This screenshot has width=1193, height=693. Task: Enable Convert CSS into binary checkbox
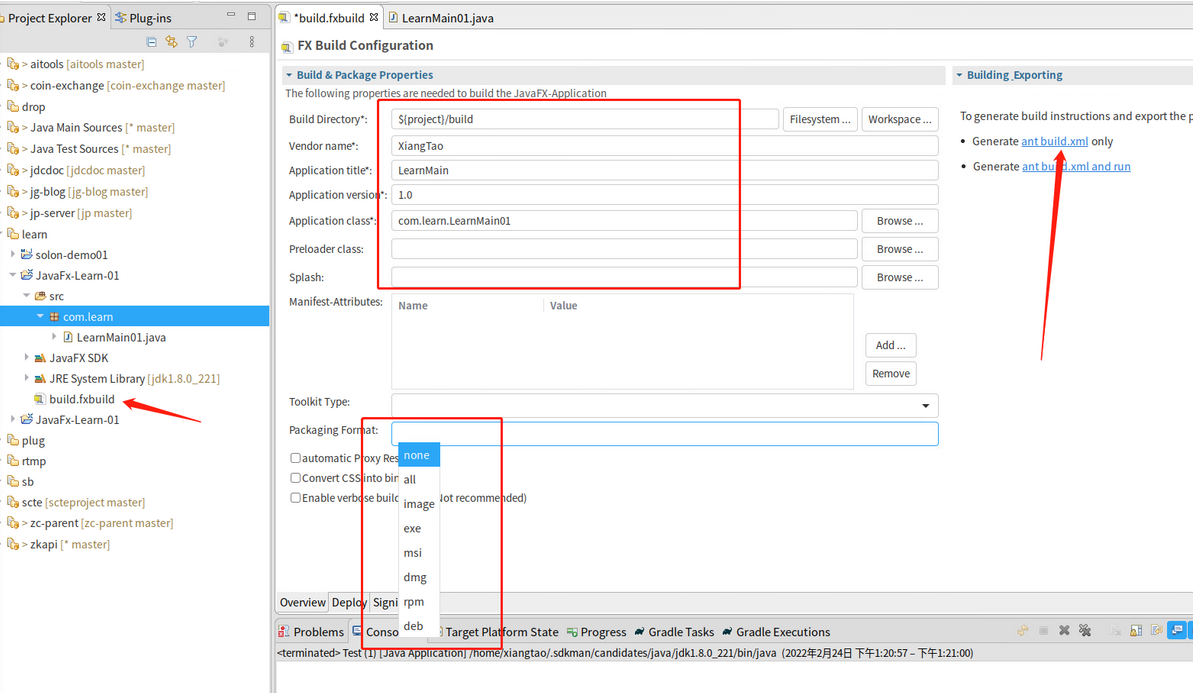[295, 478]
